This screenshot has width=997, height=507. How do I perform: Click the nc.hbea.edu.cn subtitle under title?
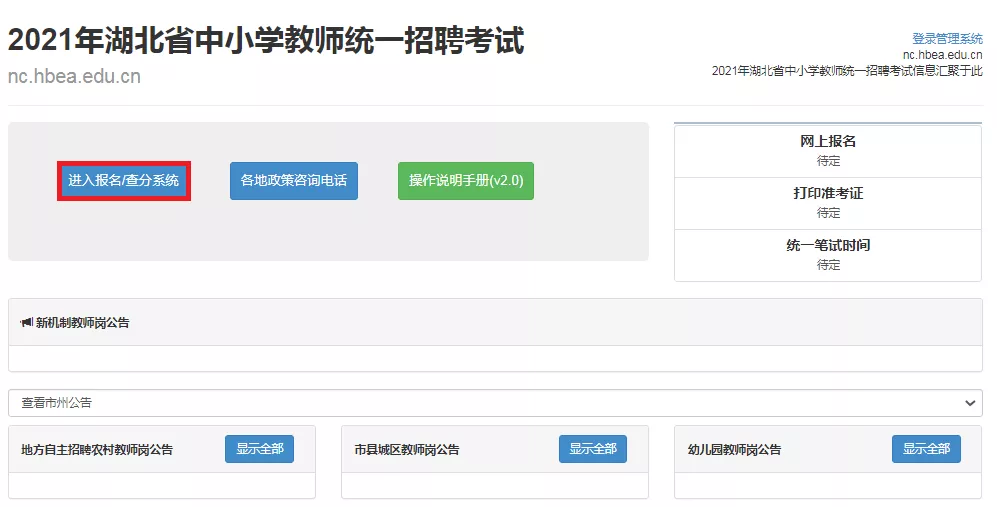[x=74, y=76]
